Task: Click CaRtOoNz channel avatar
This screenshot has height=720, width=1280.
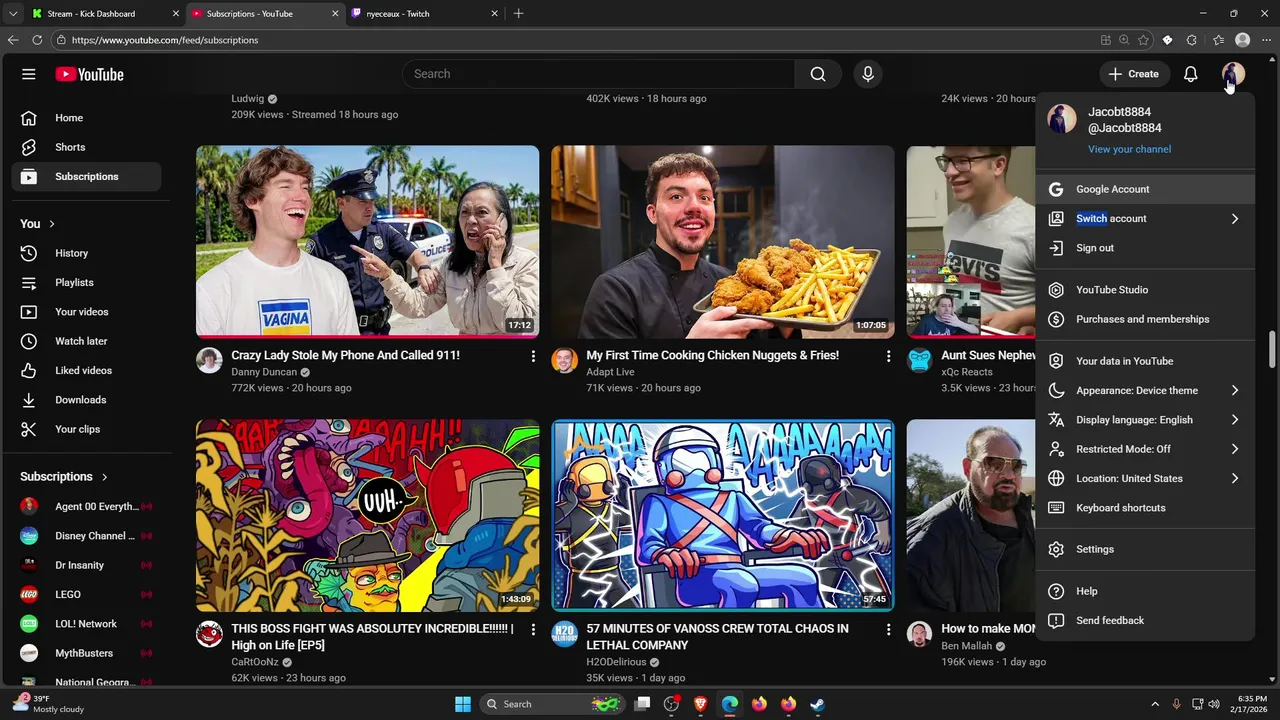Action: (x=209, y=634)
